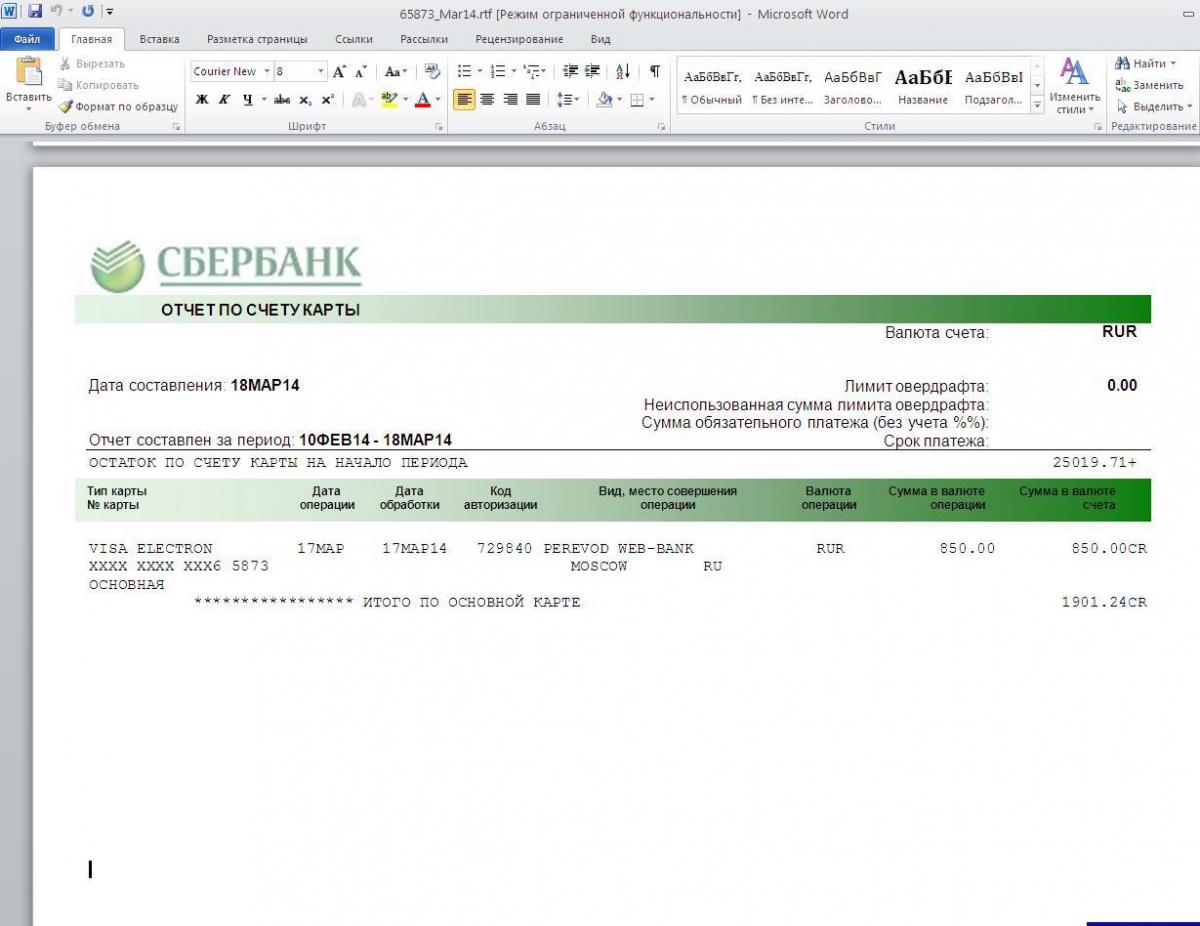Switch to the Рецензирование tab
1200x926 pixels.
(519, 39)
